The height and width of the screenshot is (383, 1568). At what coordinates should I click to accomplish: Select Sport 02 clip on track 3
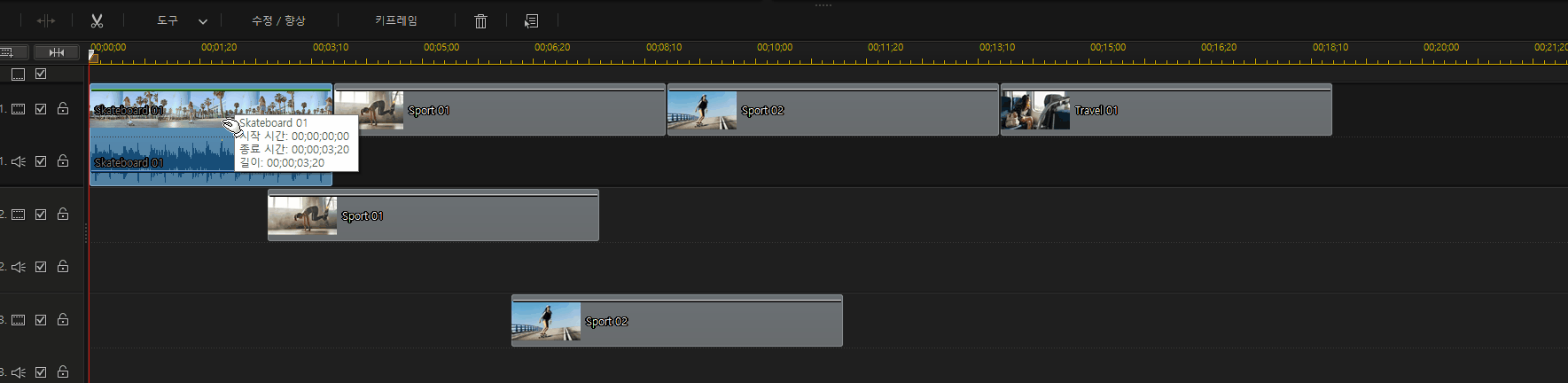709,322
